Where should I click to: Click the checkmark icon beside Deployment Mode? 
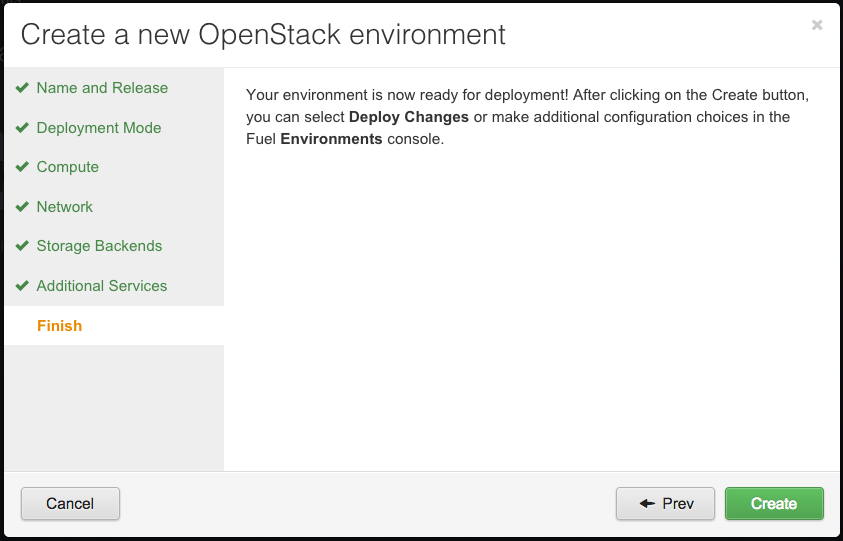22,127
